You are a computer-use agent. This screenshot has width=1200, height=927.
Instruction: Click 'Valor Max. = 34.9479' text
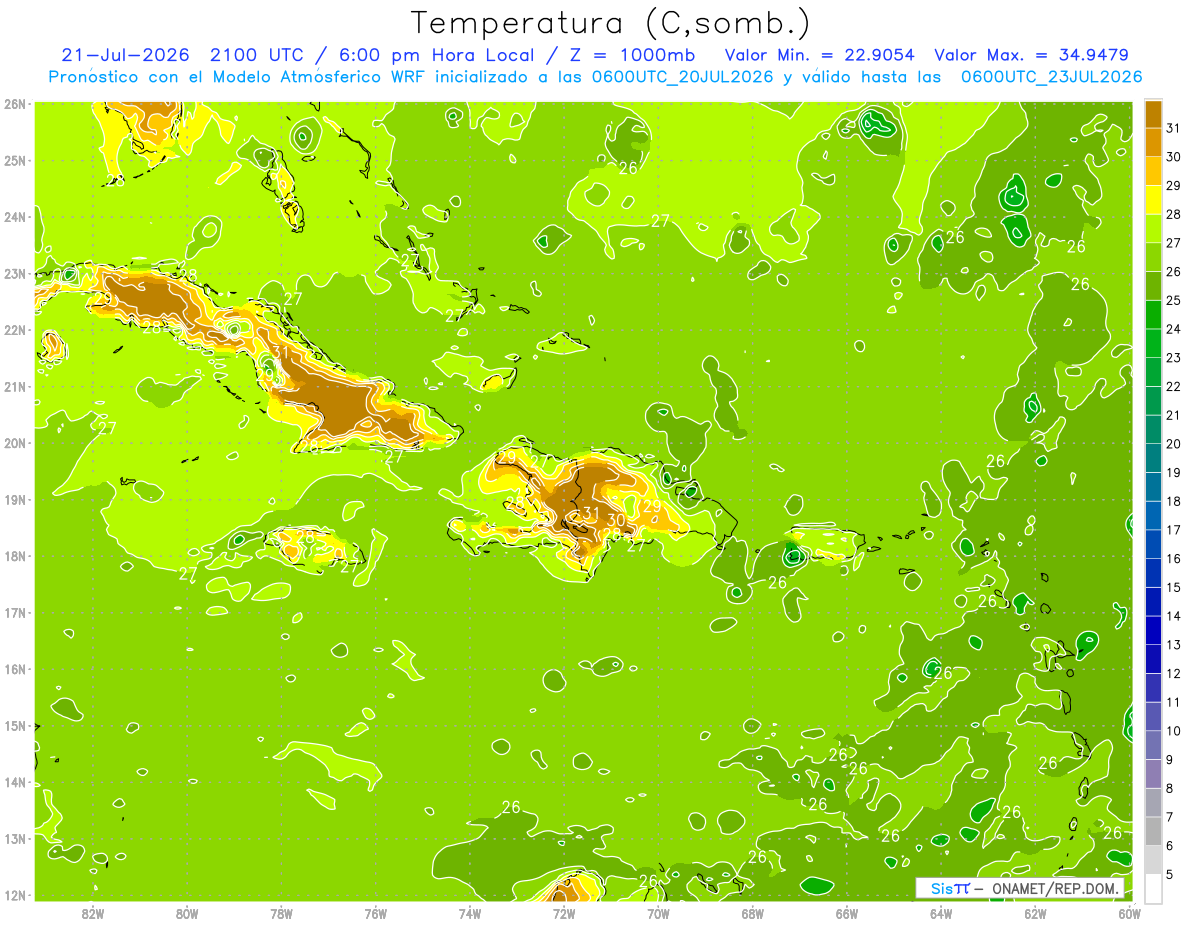[1031, 55]
